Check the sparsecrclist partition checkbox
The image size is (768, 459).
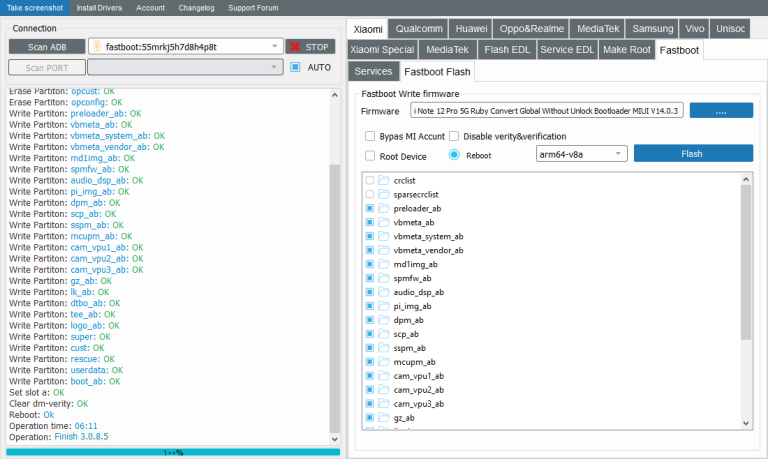(370, 194)
